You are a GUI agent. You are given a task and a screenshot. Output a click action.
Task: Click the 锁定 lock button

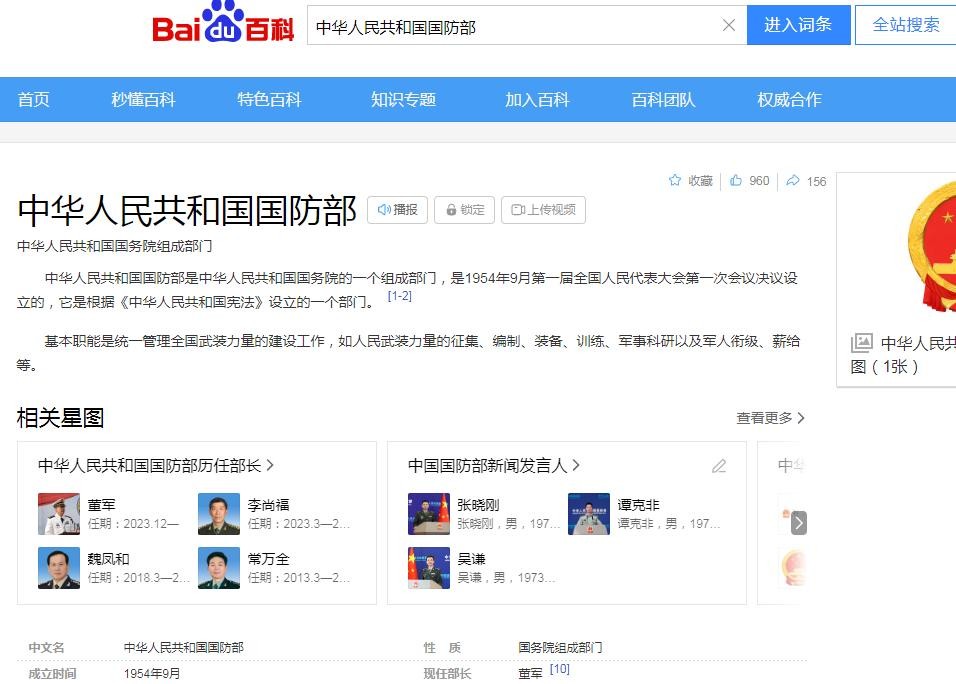465,210
